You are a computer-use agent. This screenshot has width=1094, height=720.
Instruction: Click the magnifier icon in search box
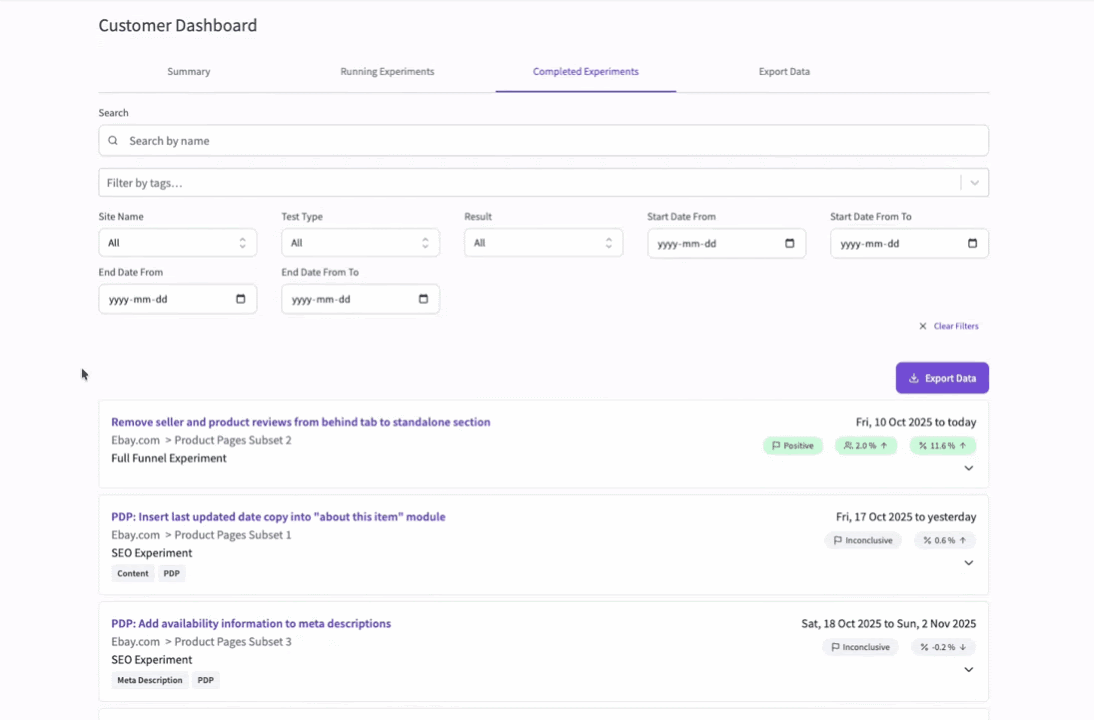coord(113,141)
